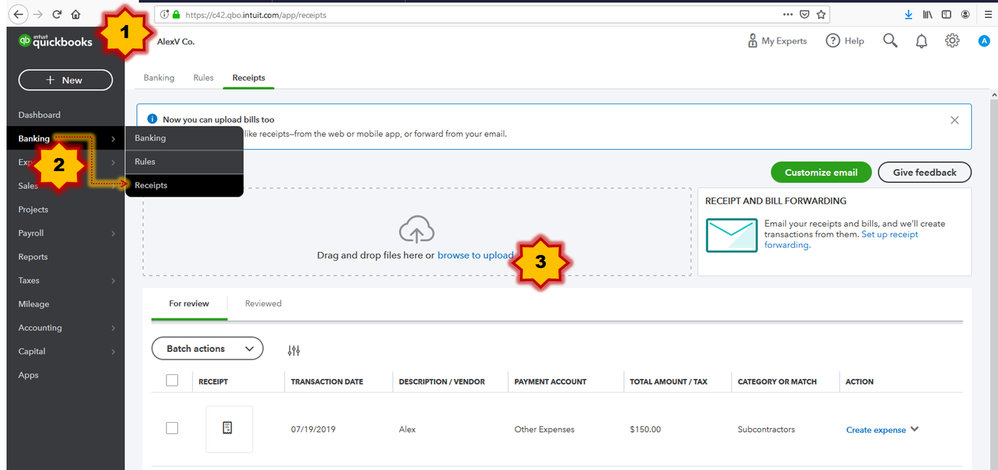The image size is (998, 470).
Task: Expand the Taxes sidebar chevron
Action: tap(113, 281)
